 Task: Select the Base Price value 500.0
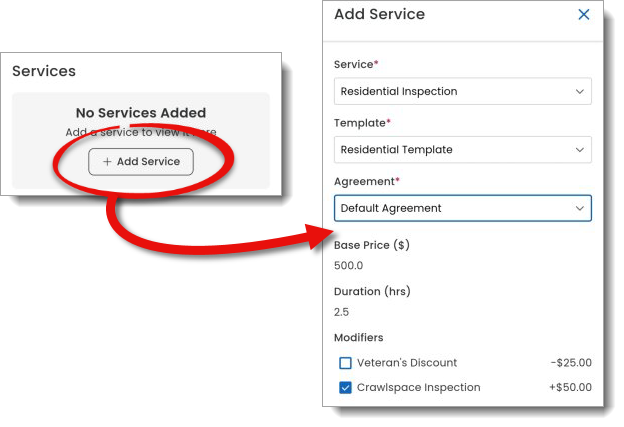tap(348, 266)
